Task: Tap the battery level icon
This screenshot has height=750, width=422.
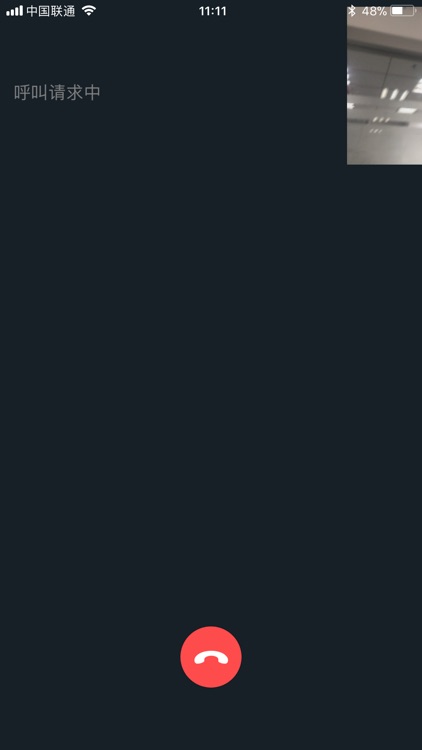Action: (403, 11)
